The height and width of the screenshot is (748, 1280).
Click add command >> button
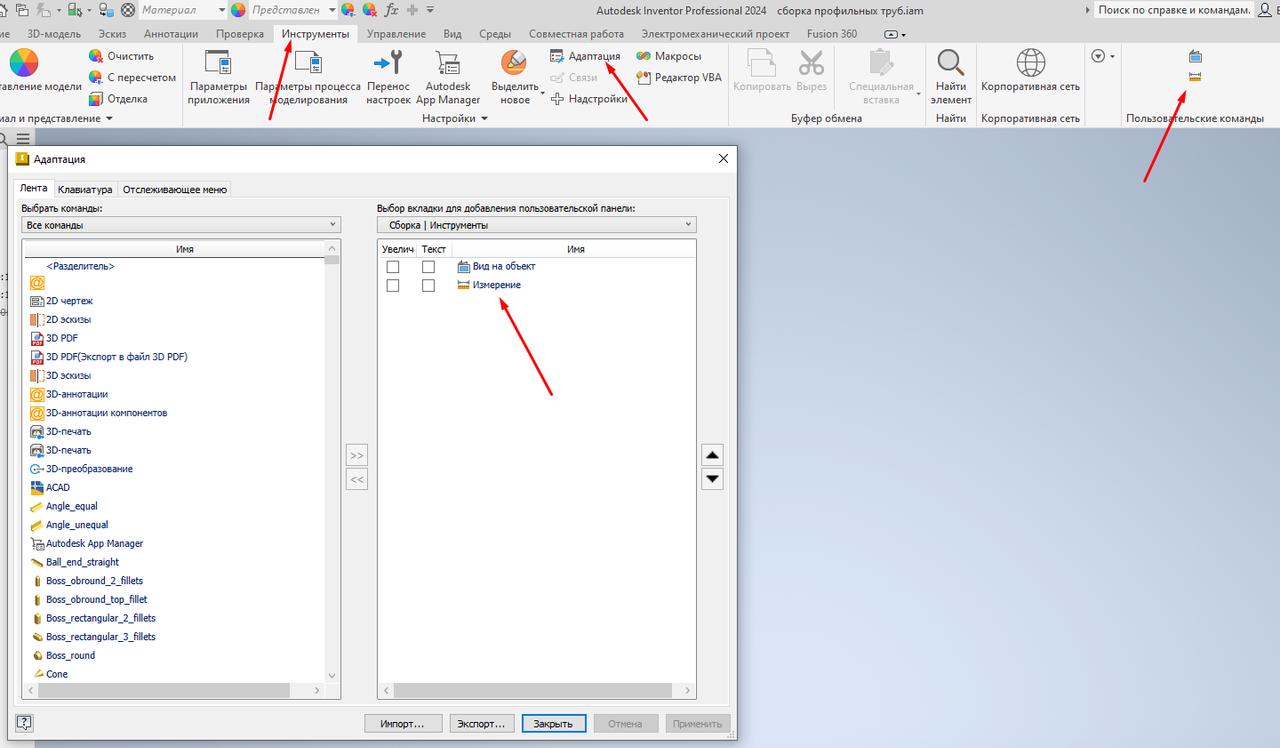coord(357,455)
